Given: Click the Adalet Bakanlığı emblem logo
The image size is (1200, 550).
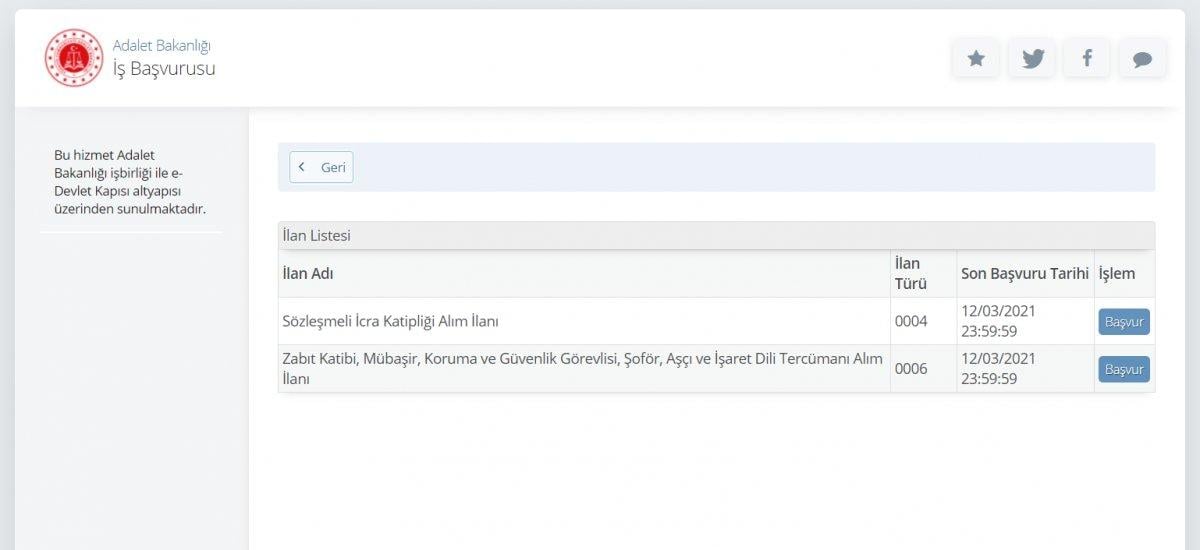Looking at the screenshot, I should click(74, 58).
